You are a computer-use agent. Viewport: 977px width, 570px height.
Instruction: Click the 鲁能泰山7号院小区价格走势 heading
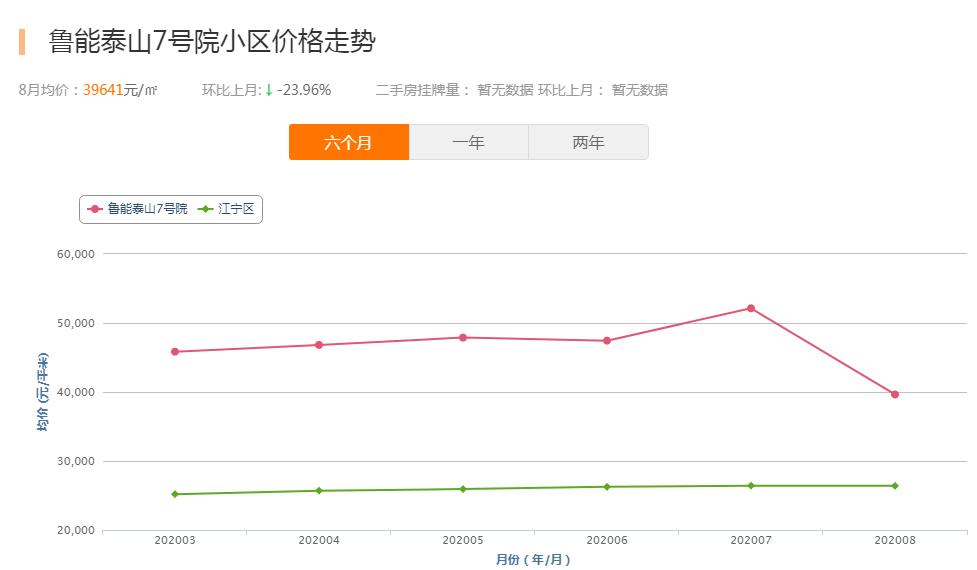point(212,42)
